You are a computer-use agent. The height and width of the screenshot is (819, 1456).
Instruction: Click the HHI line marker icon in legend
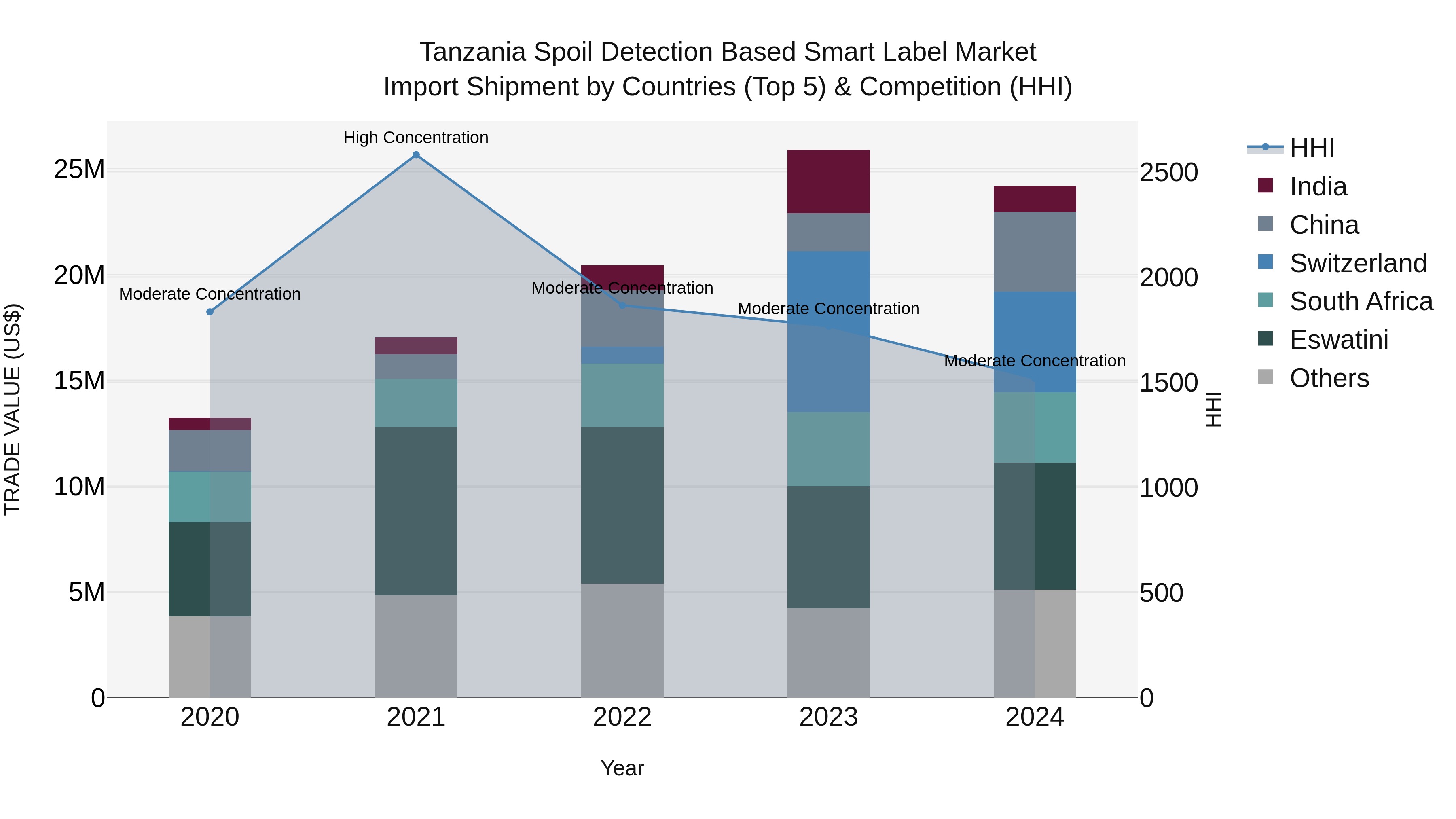(1265, 148)
